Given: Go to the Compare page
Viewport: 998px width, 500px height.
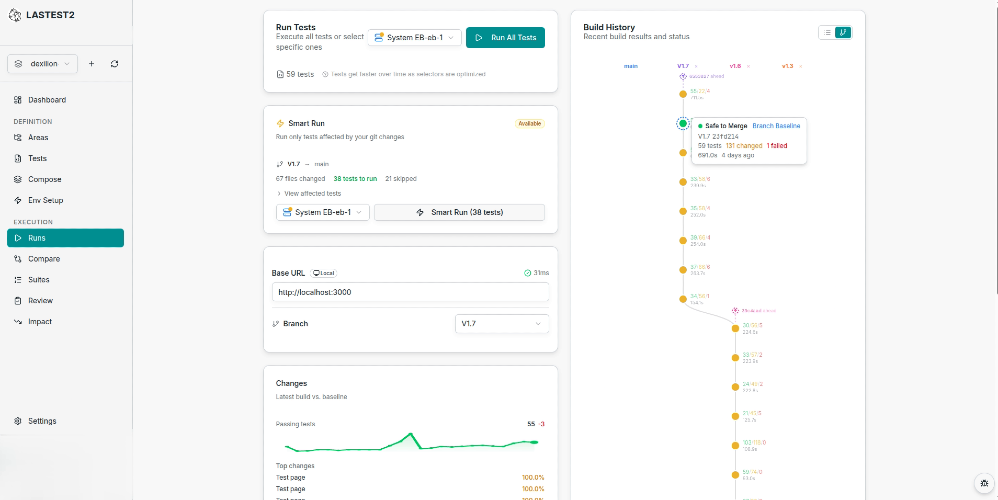Looking at the screenshot, I should [x=66, y=259].
